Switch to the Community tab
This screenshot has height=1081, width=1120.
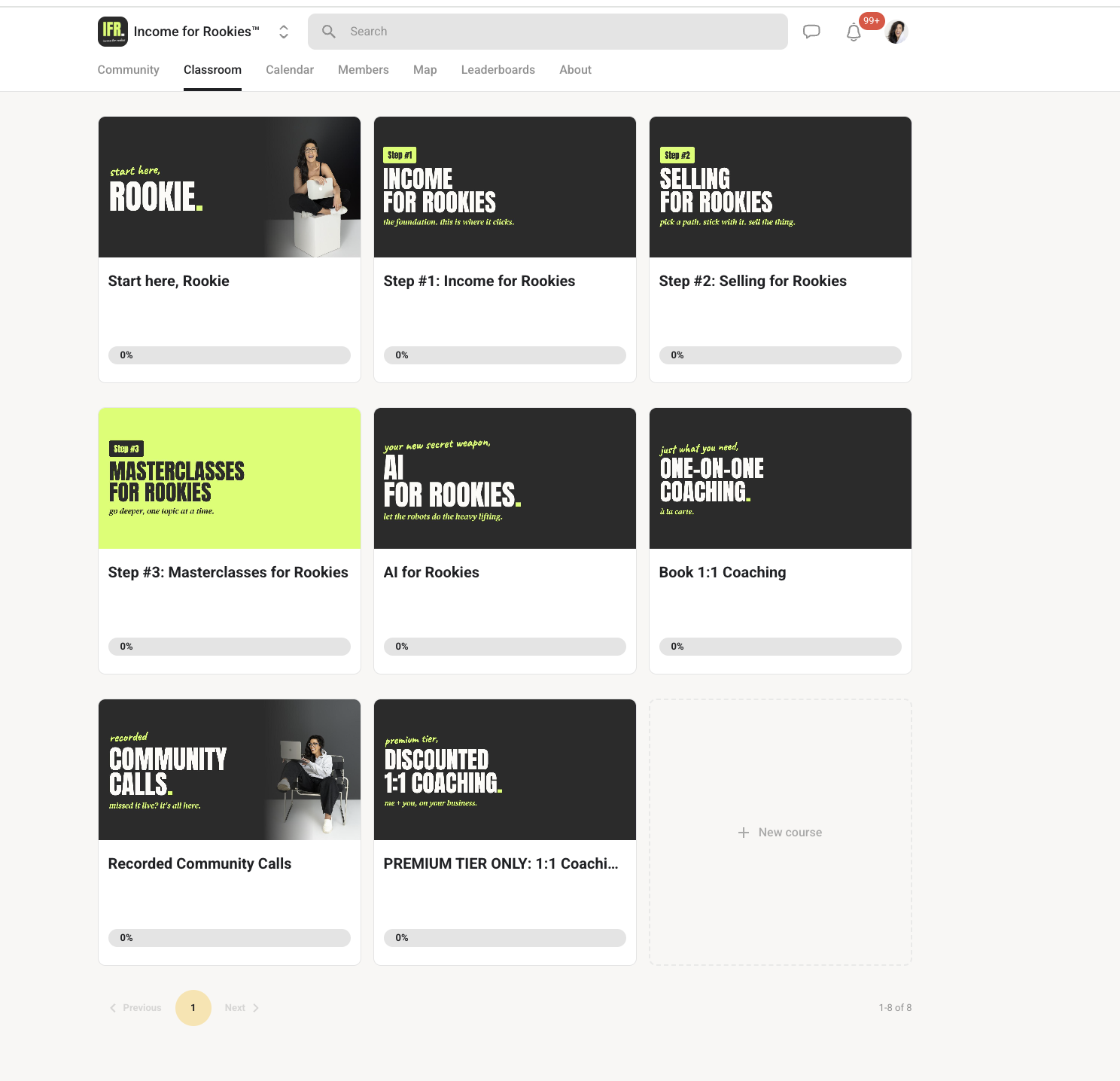[x=129, y=70]
